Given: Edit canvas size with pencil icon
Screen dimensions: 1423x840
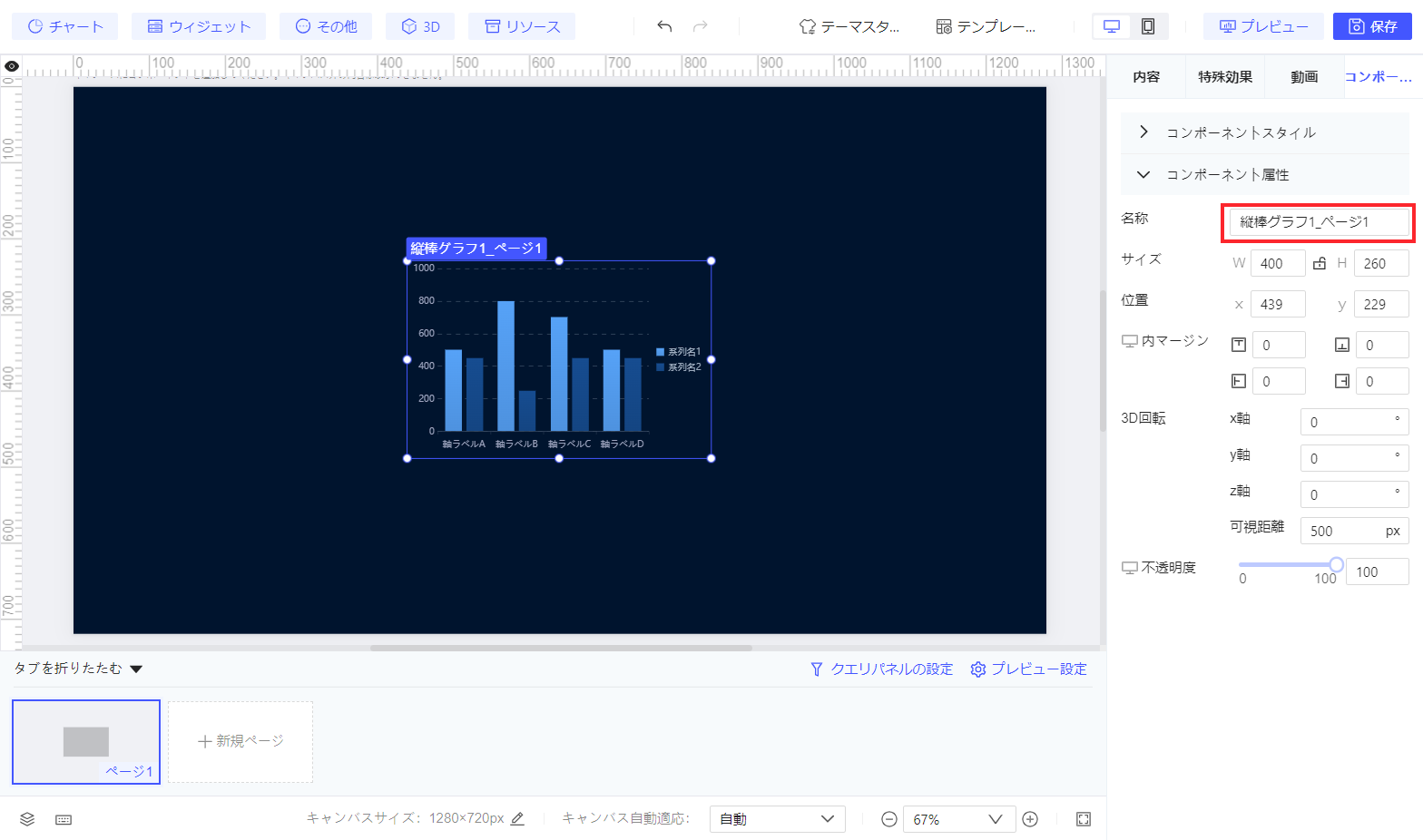Looking at the screenshot, I should [x=517, y=818].
